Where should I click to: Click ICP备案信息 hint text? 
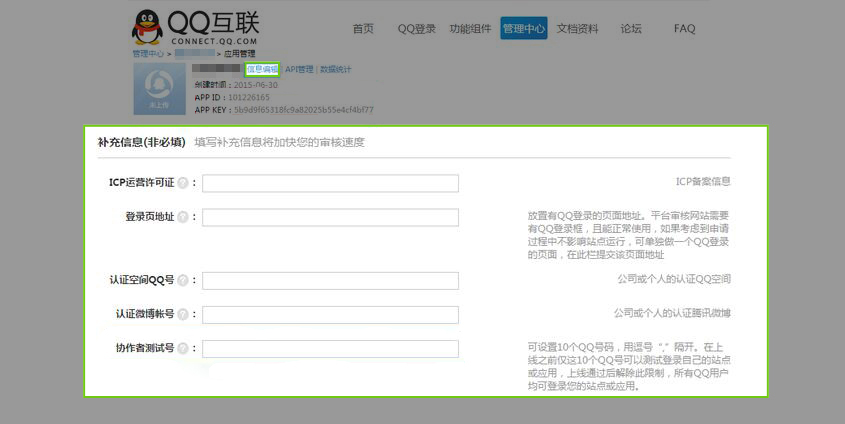tap(703, 182)
